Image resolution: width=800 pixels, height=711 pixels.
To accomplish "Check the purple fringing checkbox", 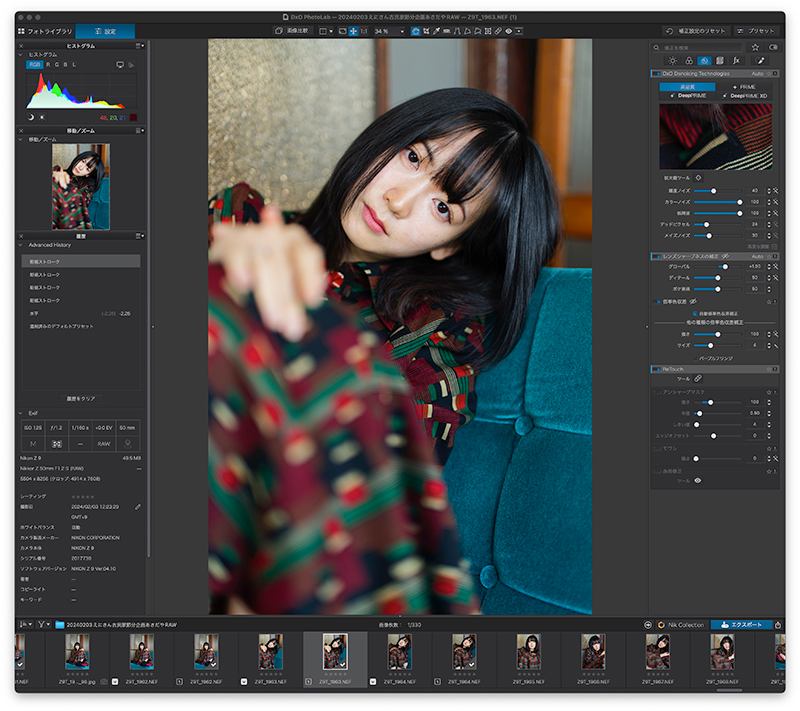I will 695,359.
